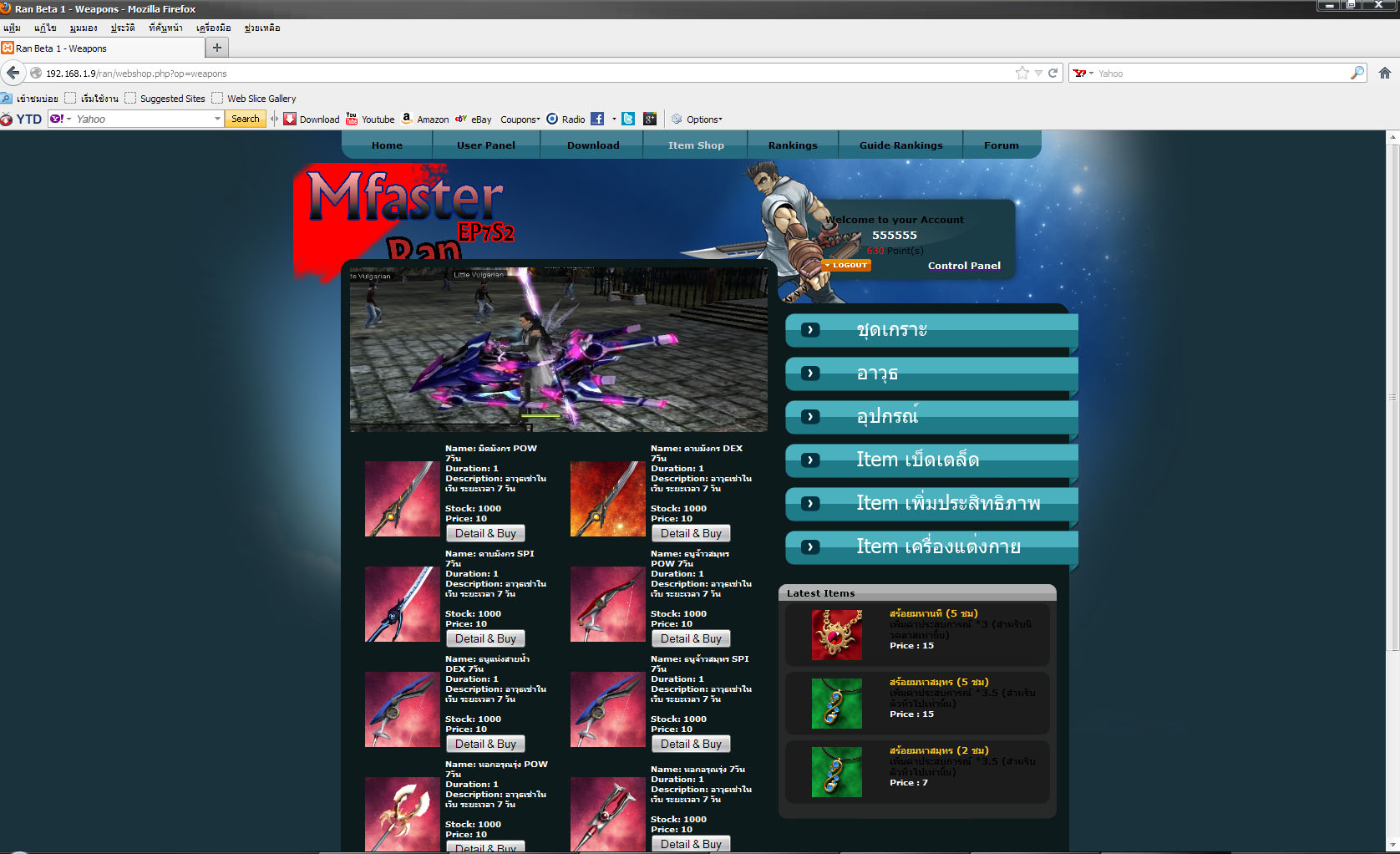Open the ช่วยเหลือ menu
The width and height of the screenshot is (1400, 854).
pyautogui.click(x=262, y=28)
